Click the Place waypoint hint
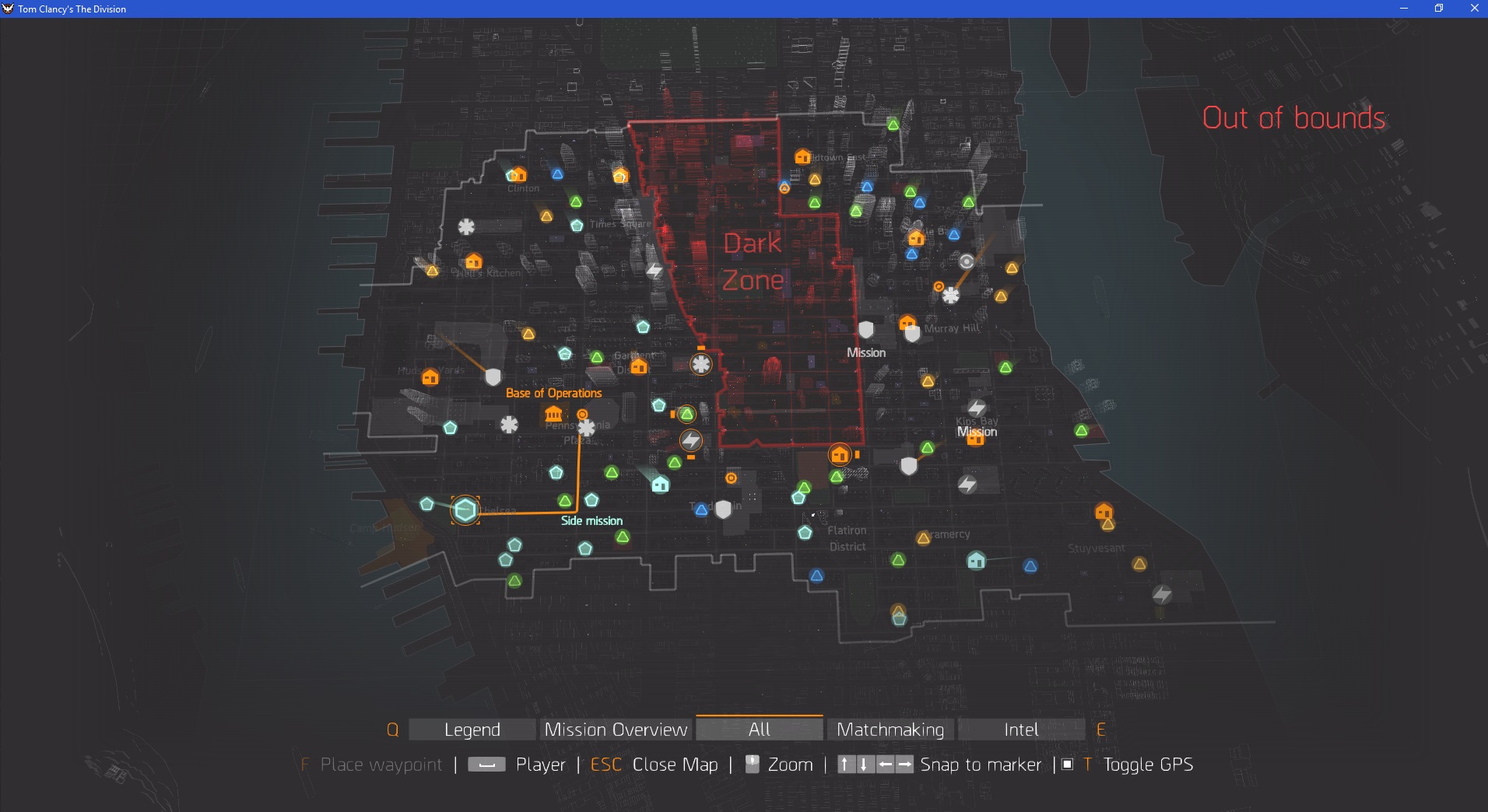The width and height of the screenshot is (1488, 812). (371, 765)
